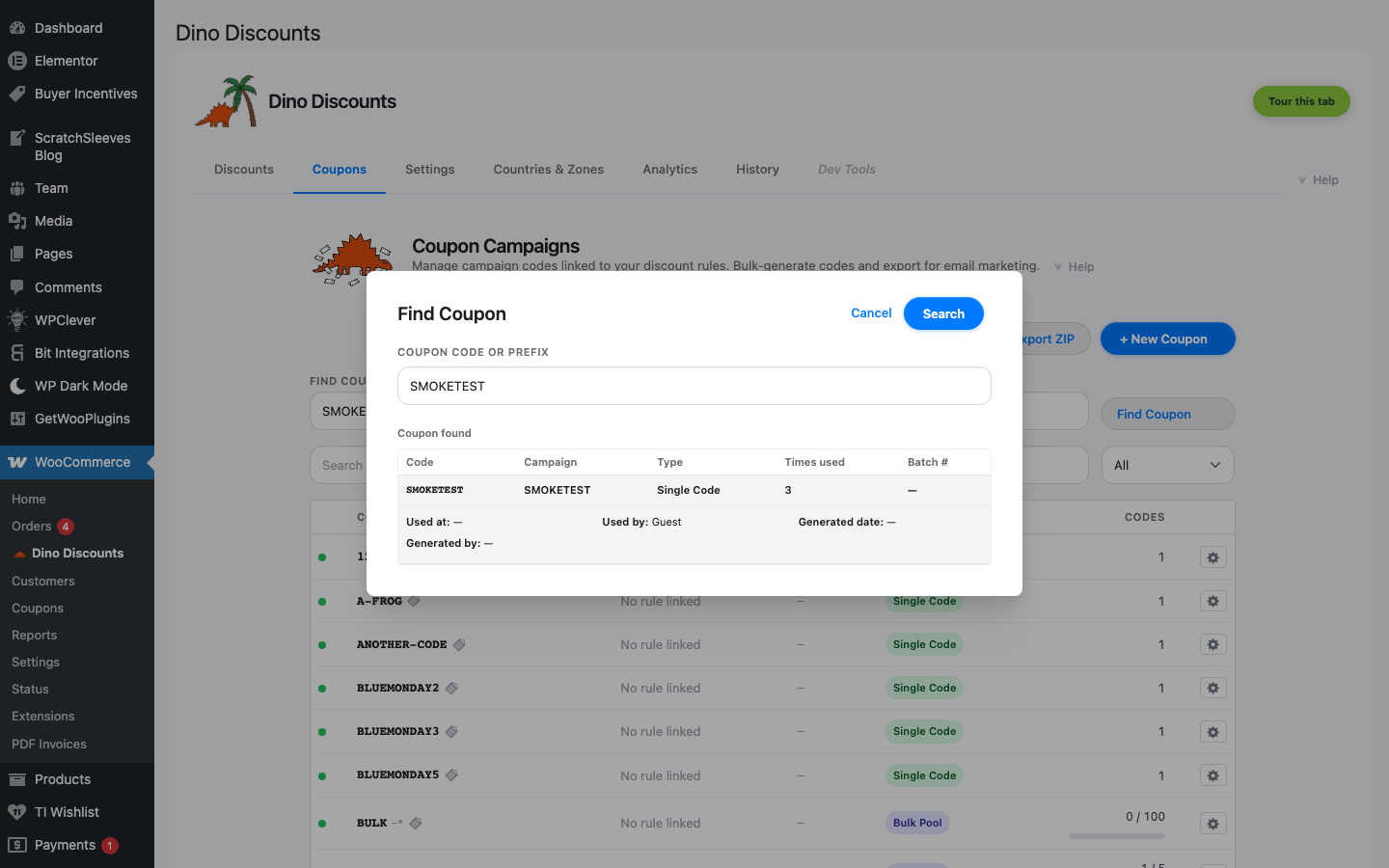Open the Bit Integrations sidebar icon

[x=17, y=353]
